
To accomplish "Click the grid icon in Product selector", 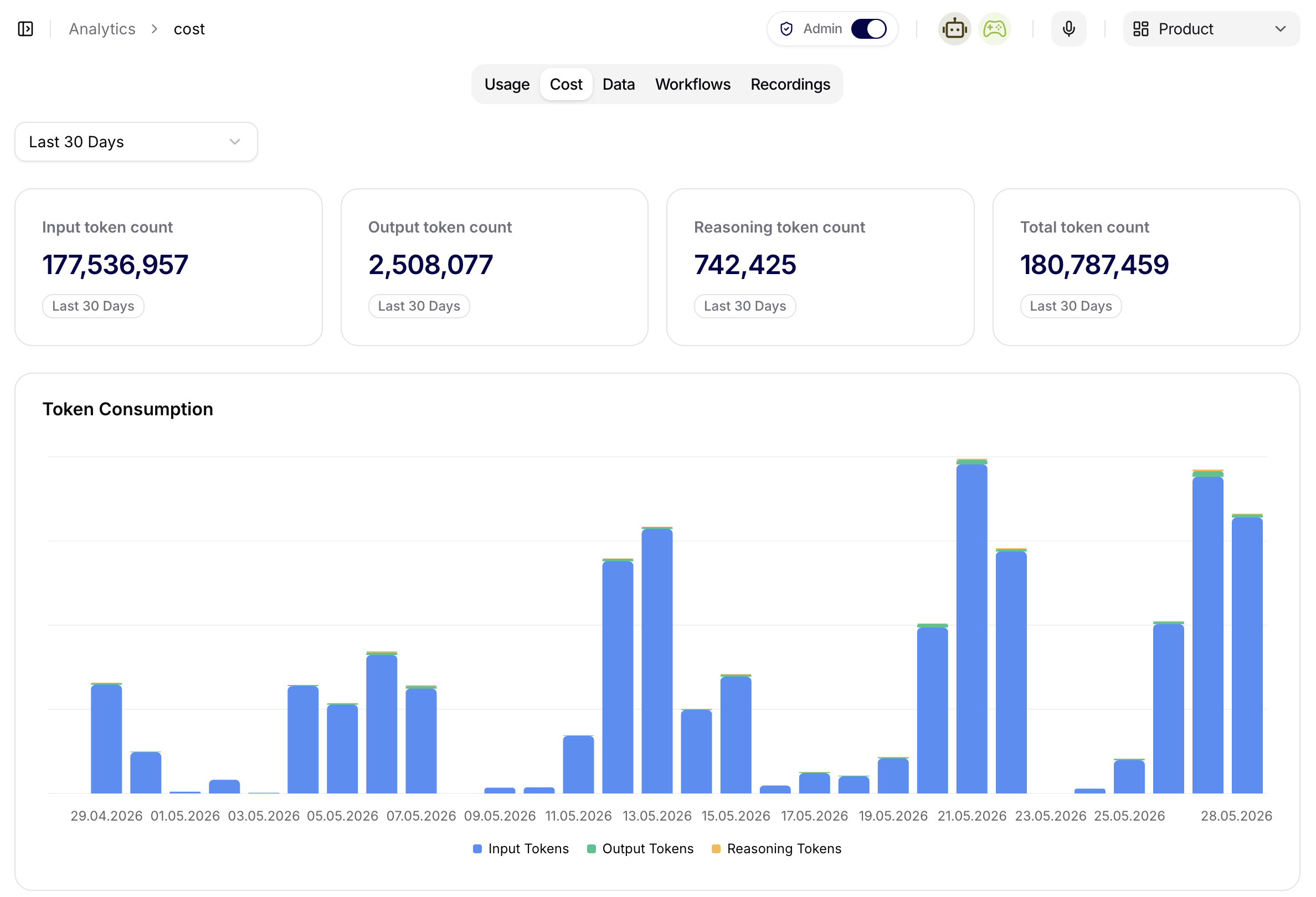I will point(1140,29).
